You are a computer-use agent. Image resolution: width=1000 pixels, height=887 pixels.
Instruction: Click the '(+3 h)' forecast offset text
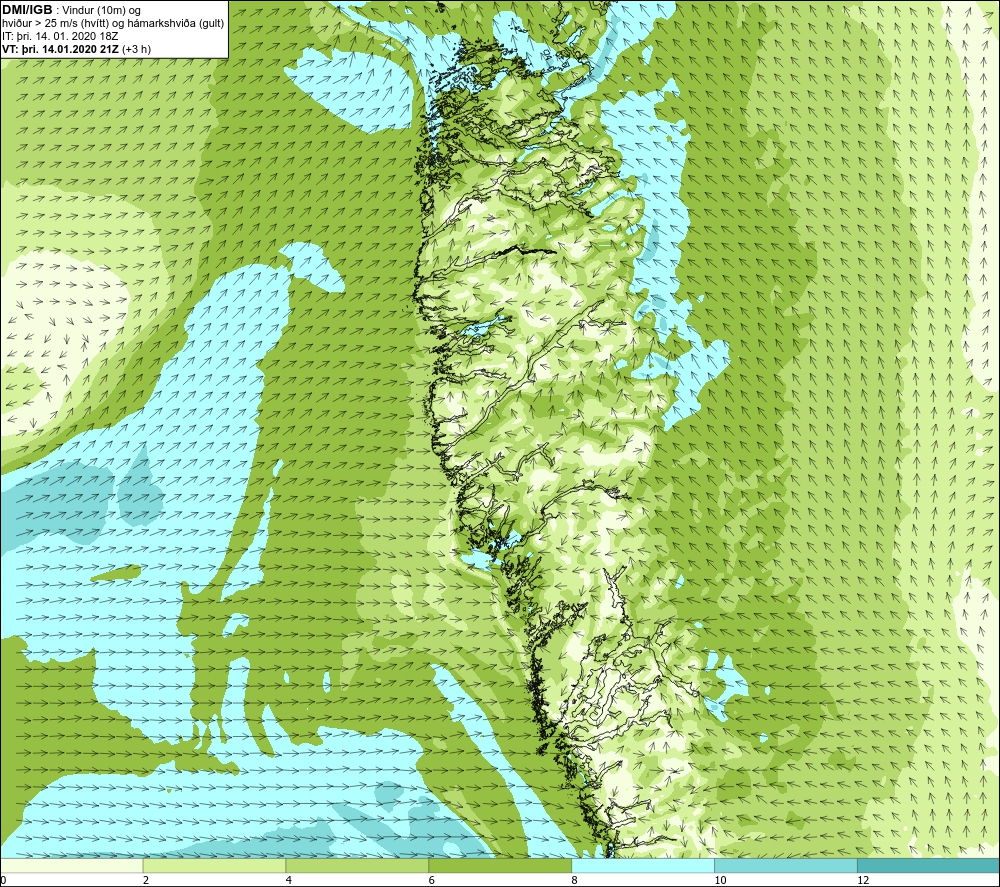(x=136, y=49)
